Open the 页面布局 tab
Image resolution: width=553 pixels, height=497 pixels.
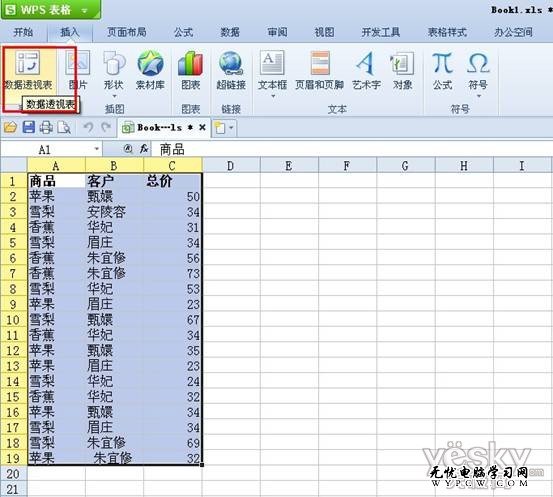click(x=127, y=32)
